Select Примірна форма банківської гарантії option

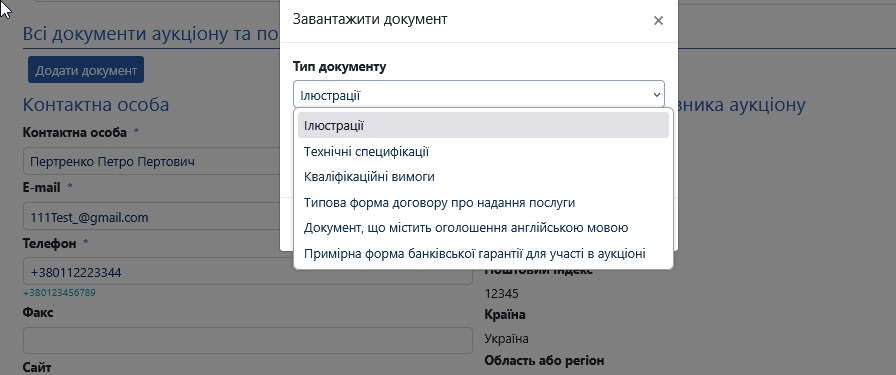[x=483, y=253]
